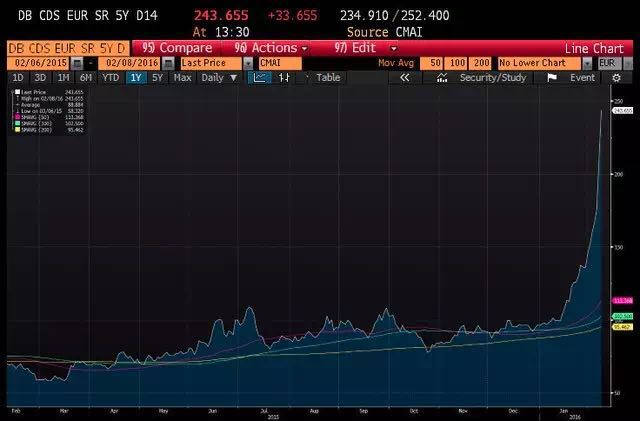Click the Event flag icon

(x=552, y=77)
